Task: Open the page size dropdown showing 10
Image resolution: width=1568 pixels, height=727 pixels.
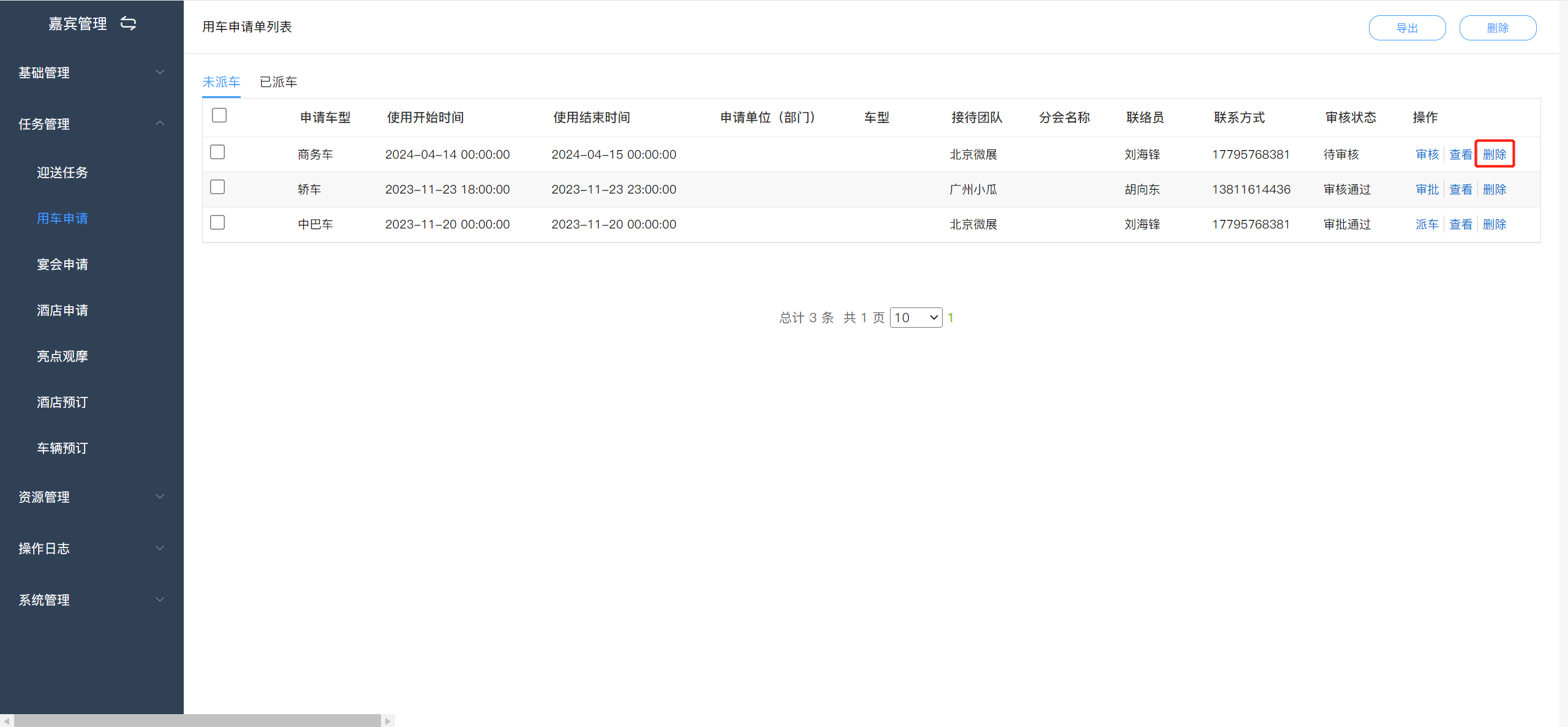Action: click(916, 317)
